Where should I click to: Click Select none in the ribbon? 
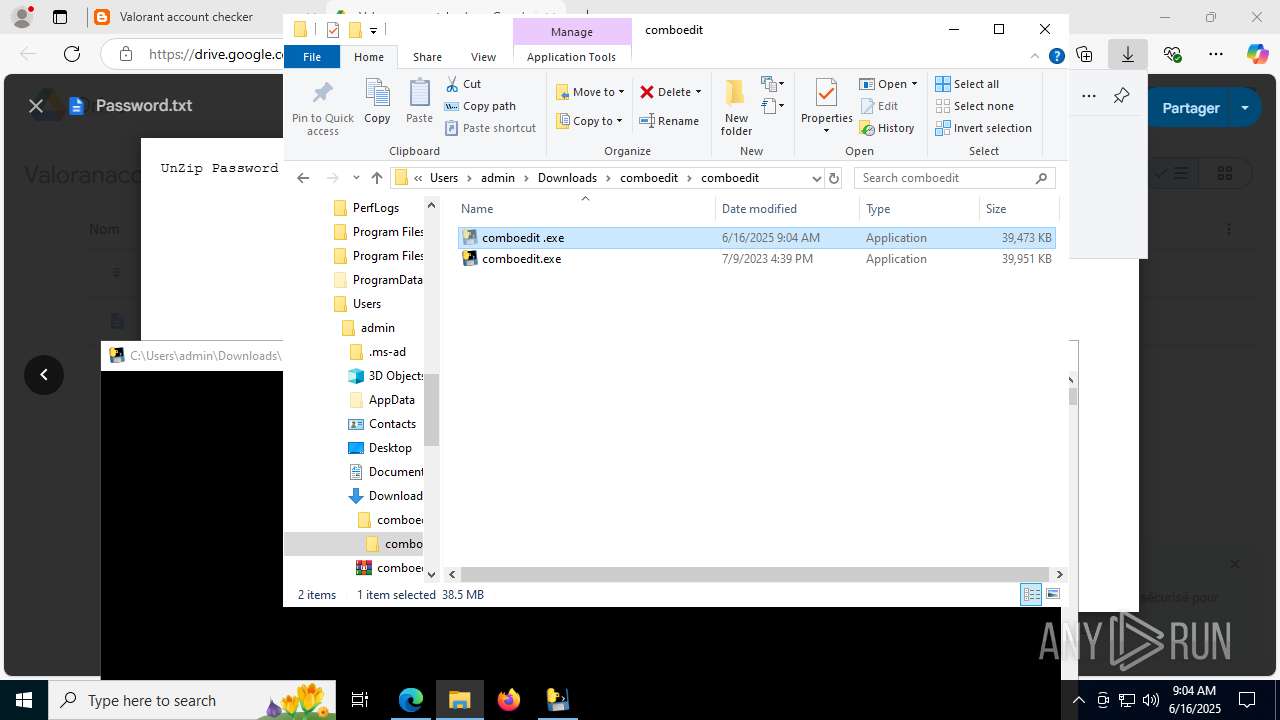click(974, 106)
